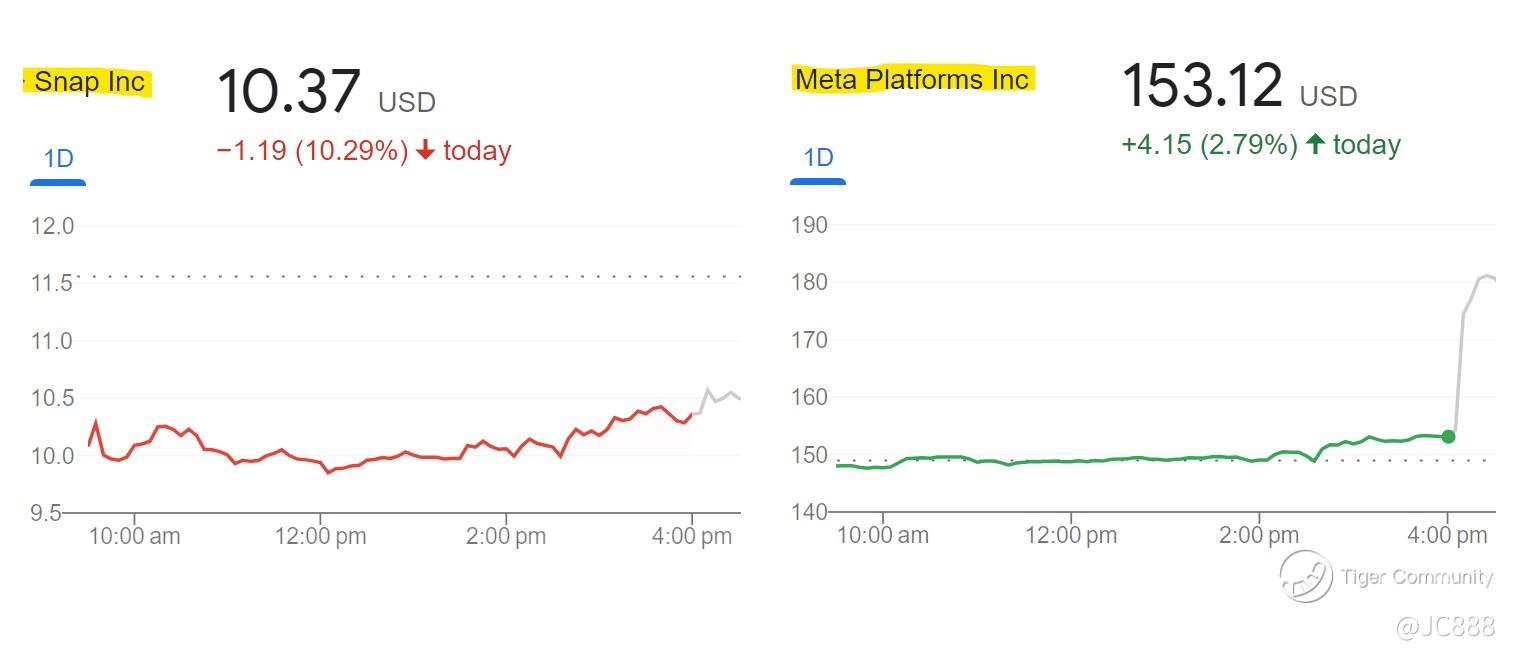
Task: Click the 180 axis label on Meta chart
Action: click(809, 283)
